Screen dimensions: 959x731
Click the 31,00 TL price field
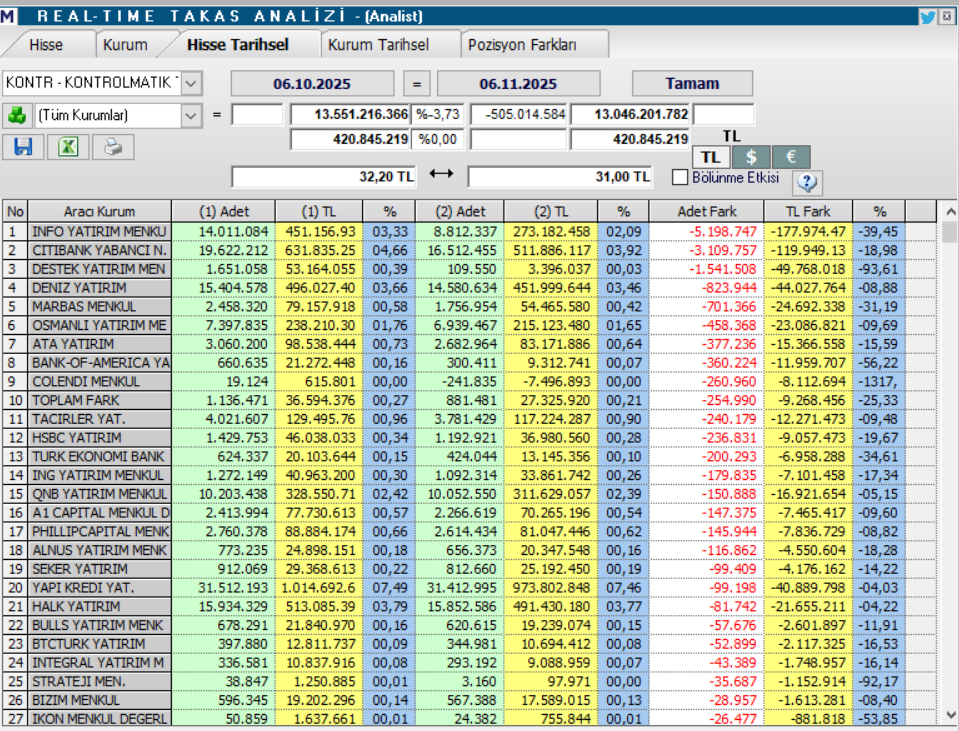coord(560,177)
